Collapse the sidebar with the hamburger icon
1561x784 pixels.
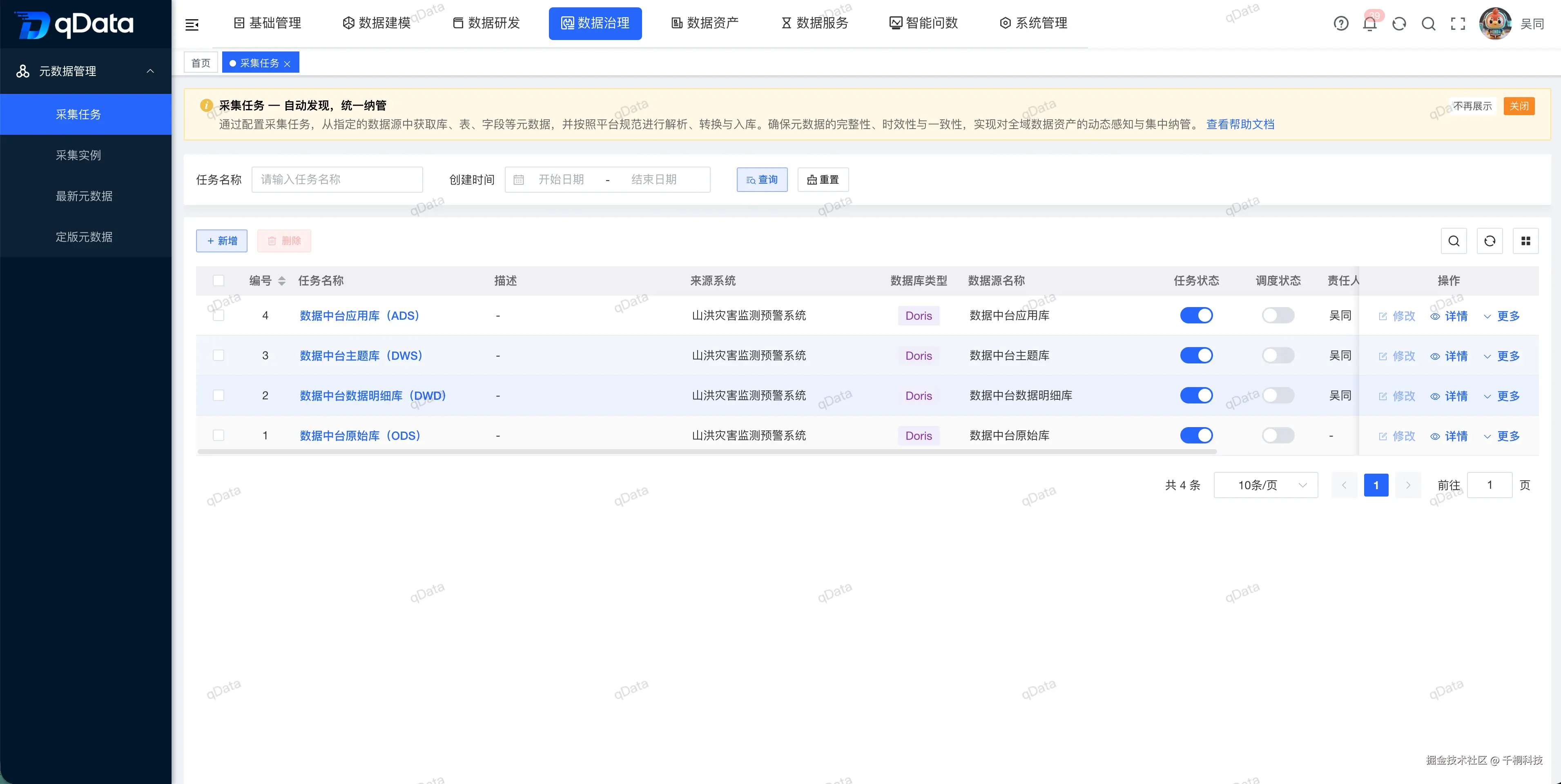[192, 24]
